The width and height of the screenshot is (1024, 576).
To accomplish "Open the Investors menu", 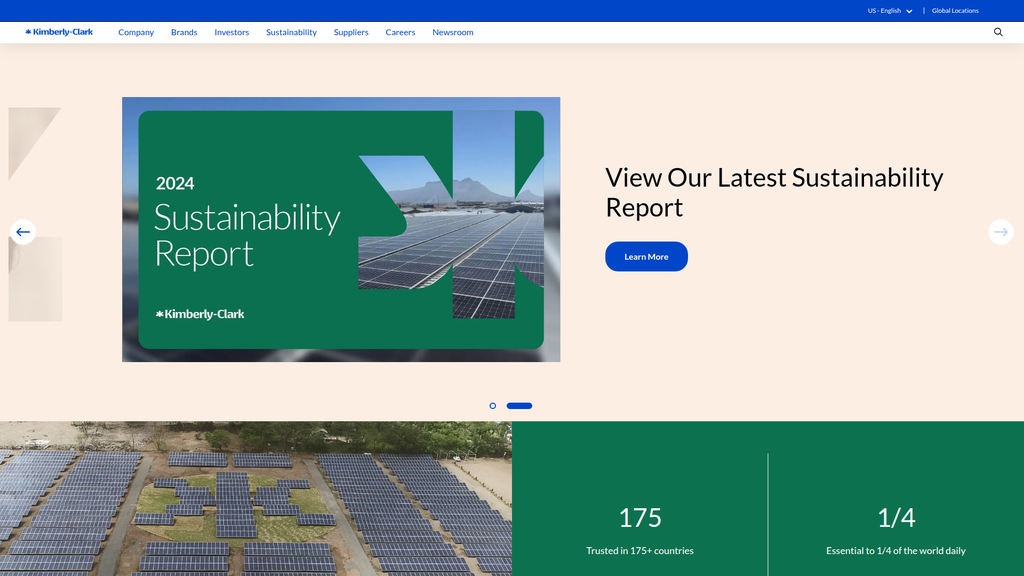I will point(232,32).
